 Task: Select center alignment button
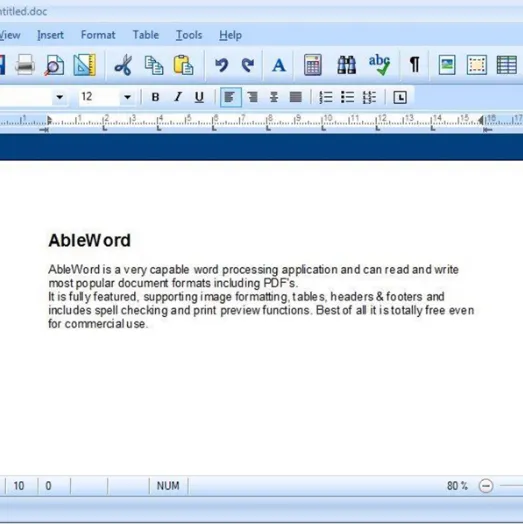coord(274,97)
